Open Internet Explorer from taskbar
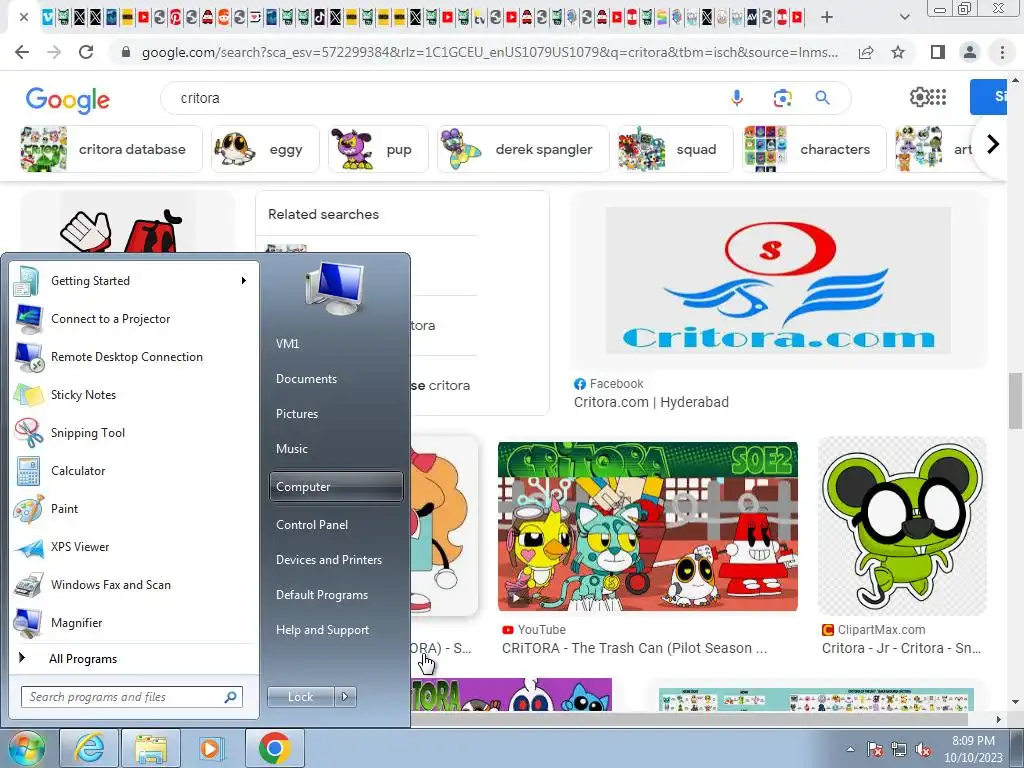 (x=89, y=748)
